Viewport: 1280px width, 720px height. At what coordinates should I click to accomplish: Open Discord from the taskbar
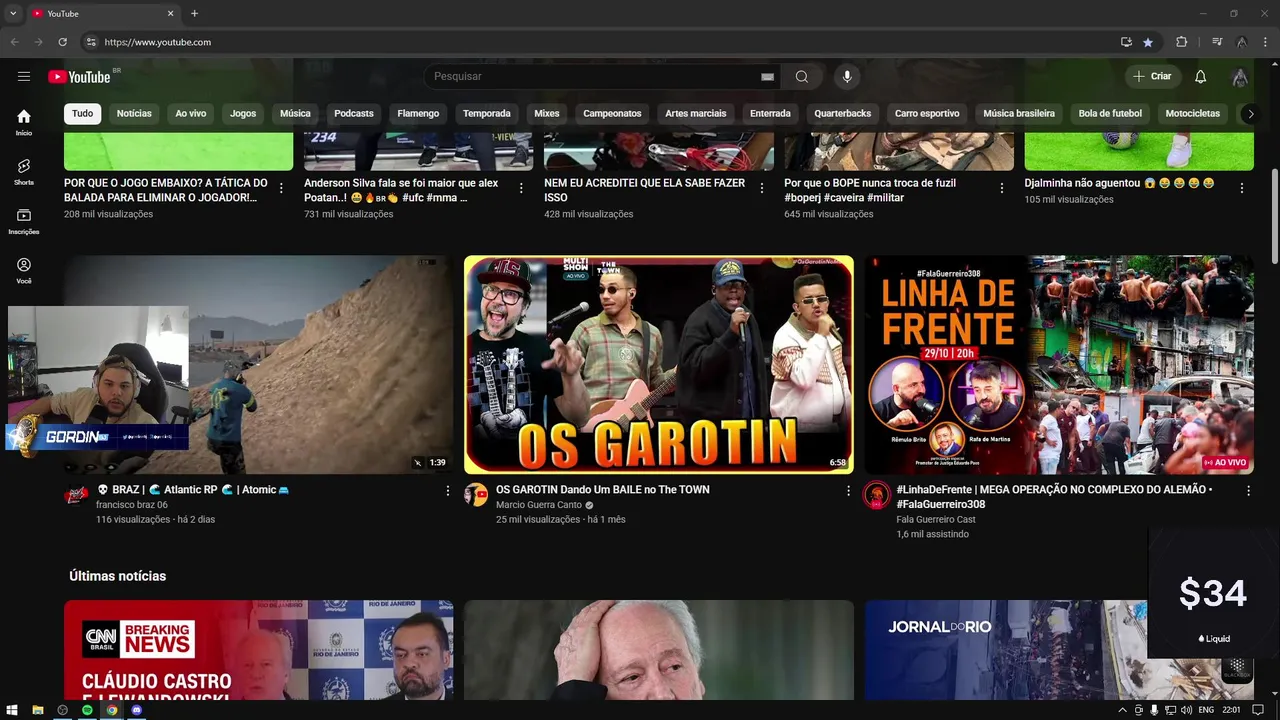click(137, 710)
